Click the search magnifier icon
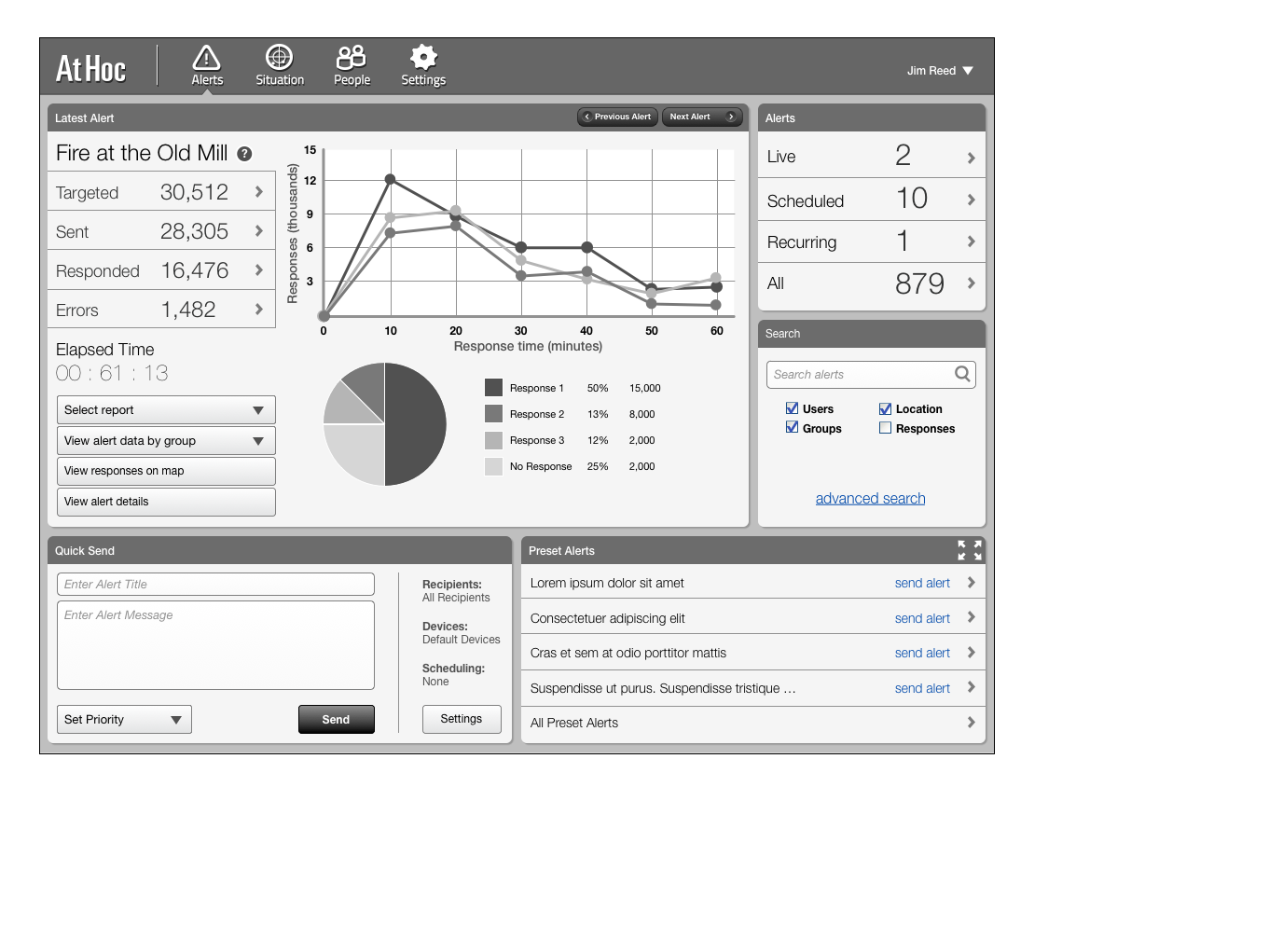 (962, 374)
